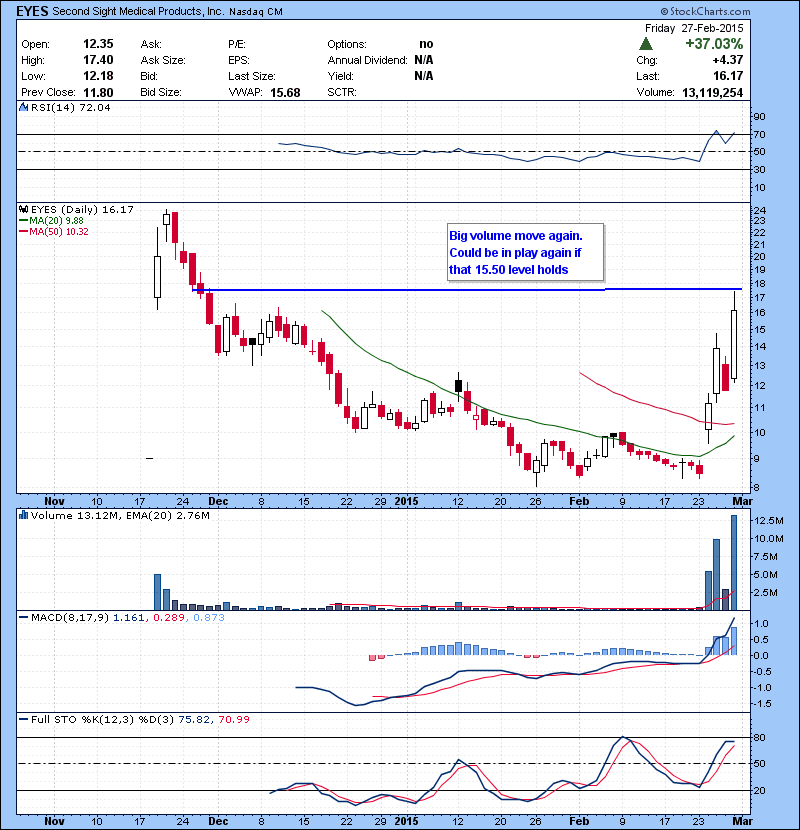Click the VWAP value 15.68
Screen dimensions: 800x830
285,93
